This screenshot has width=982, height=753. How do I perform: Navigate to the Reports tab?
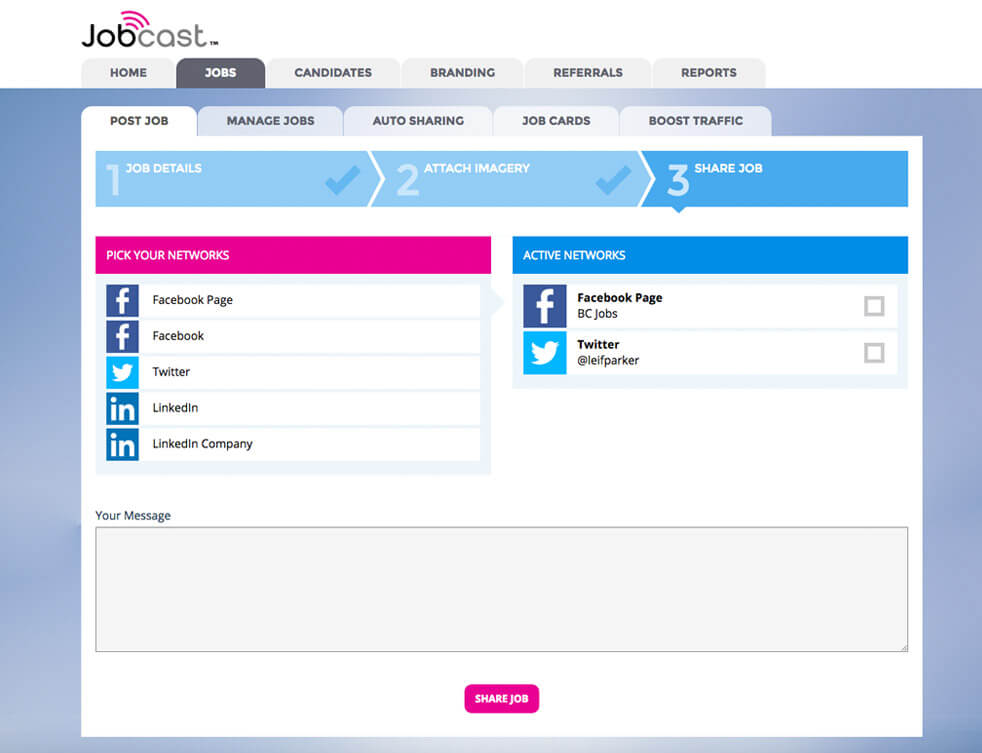(708, 73)
